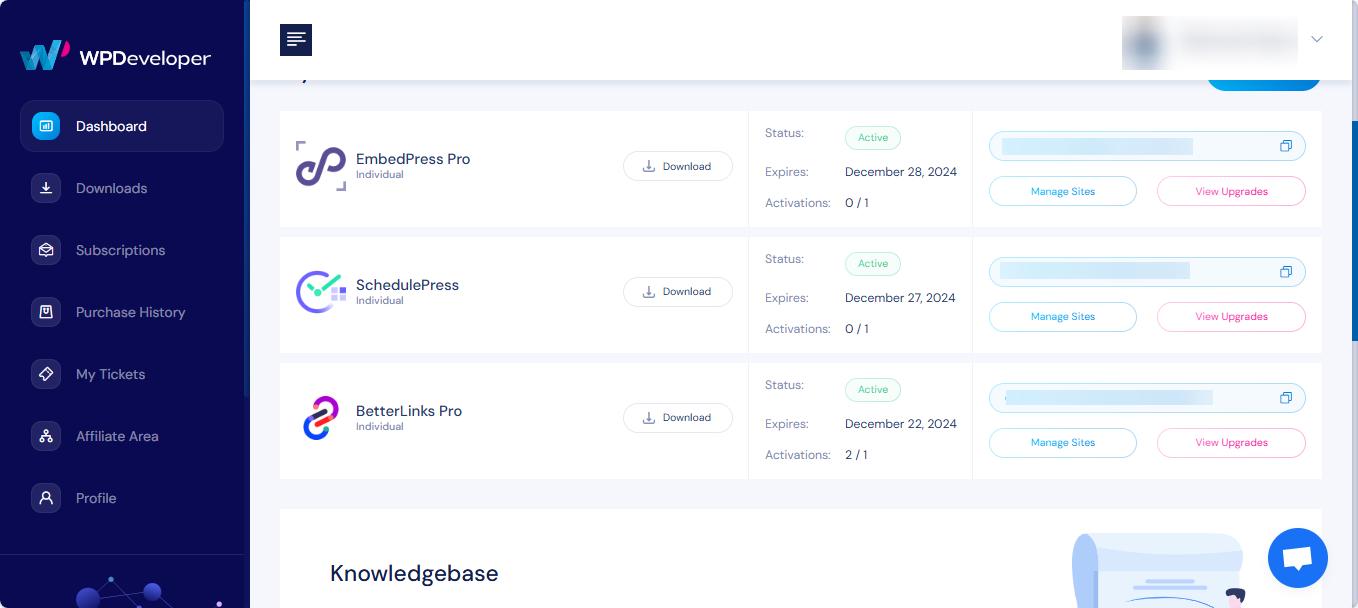Open the hamburger navigation menu

(295, 39)
